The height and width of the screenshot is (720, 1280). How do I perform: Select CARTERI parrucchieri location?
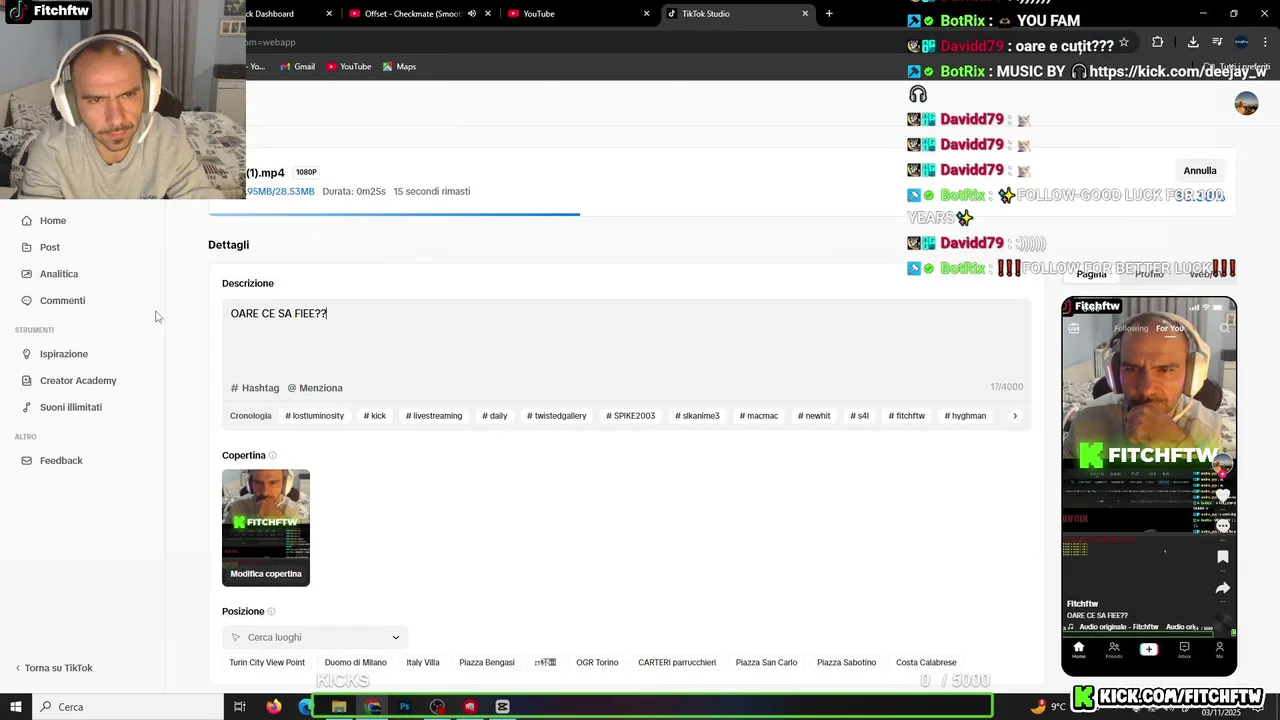click(677, 663)
